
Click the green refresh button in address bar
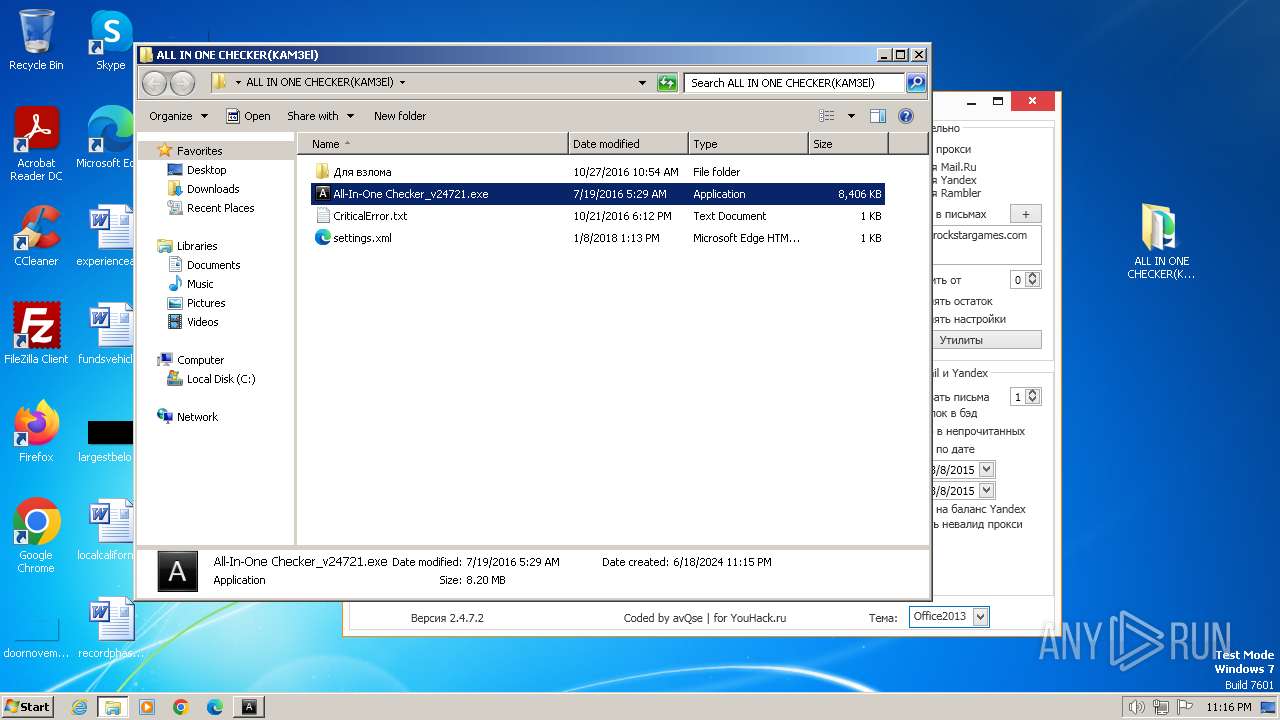click(x=667, y=83)
